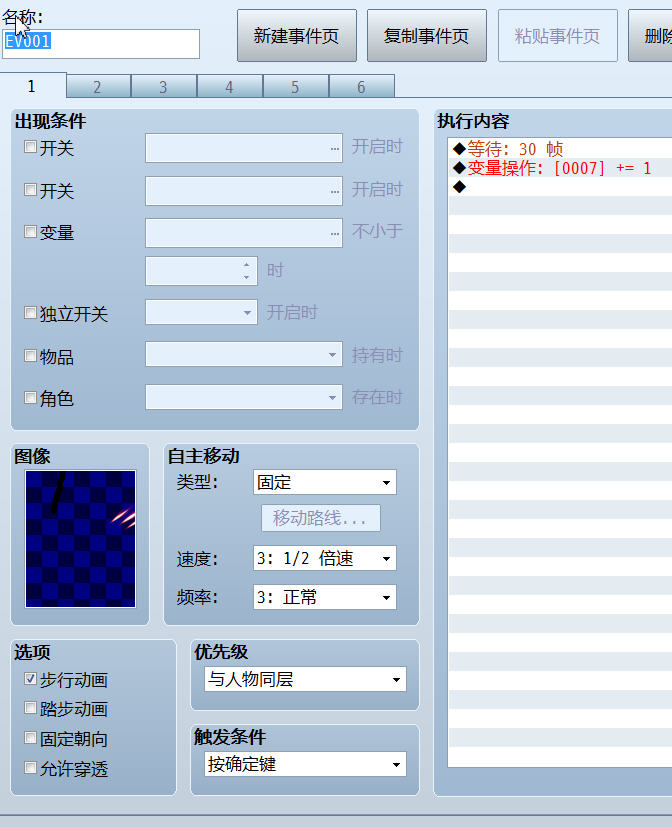Image resolution: width=672 pixels, height=827 pixels.
Task: Switch to event page tab 2
Action: 98,87
